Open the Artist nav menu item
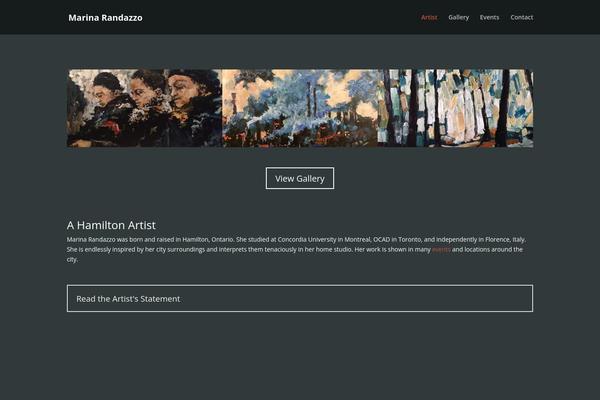Image resolution: width=600 pixels, height=400 pixels. (429, 17)
